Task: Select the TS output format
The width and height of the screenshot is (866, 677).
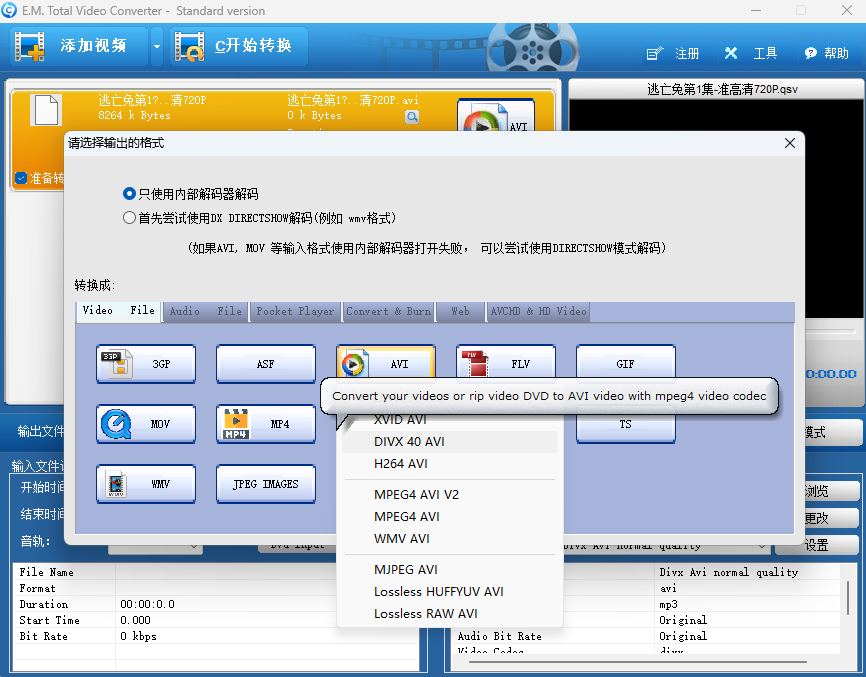Action: pos(626,424)
